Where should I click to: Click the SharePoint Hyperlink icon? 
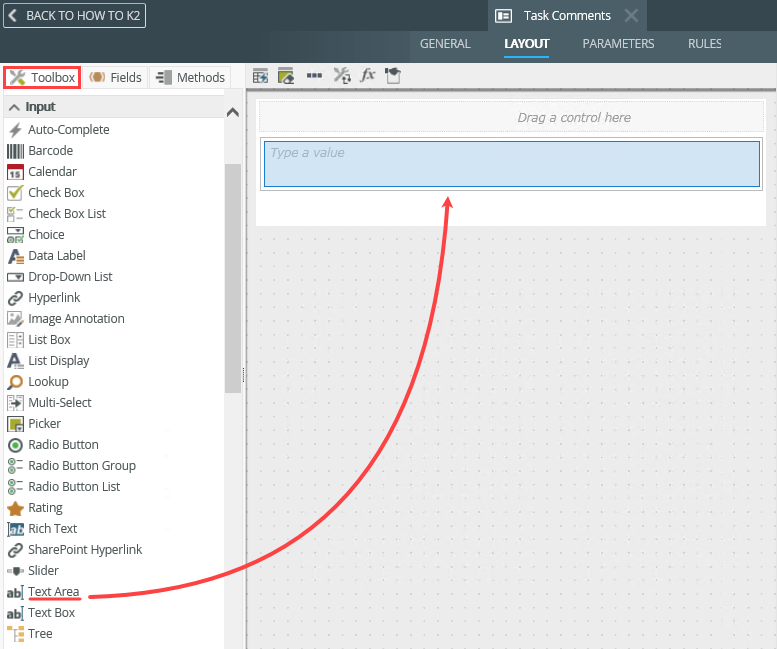point(15,550)
